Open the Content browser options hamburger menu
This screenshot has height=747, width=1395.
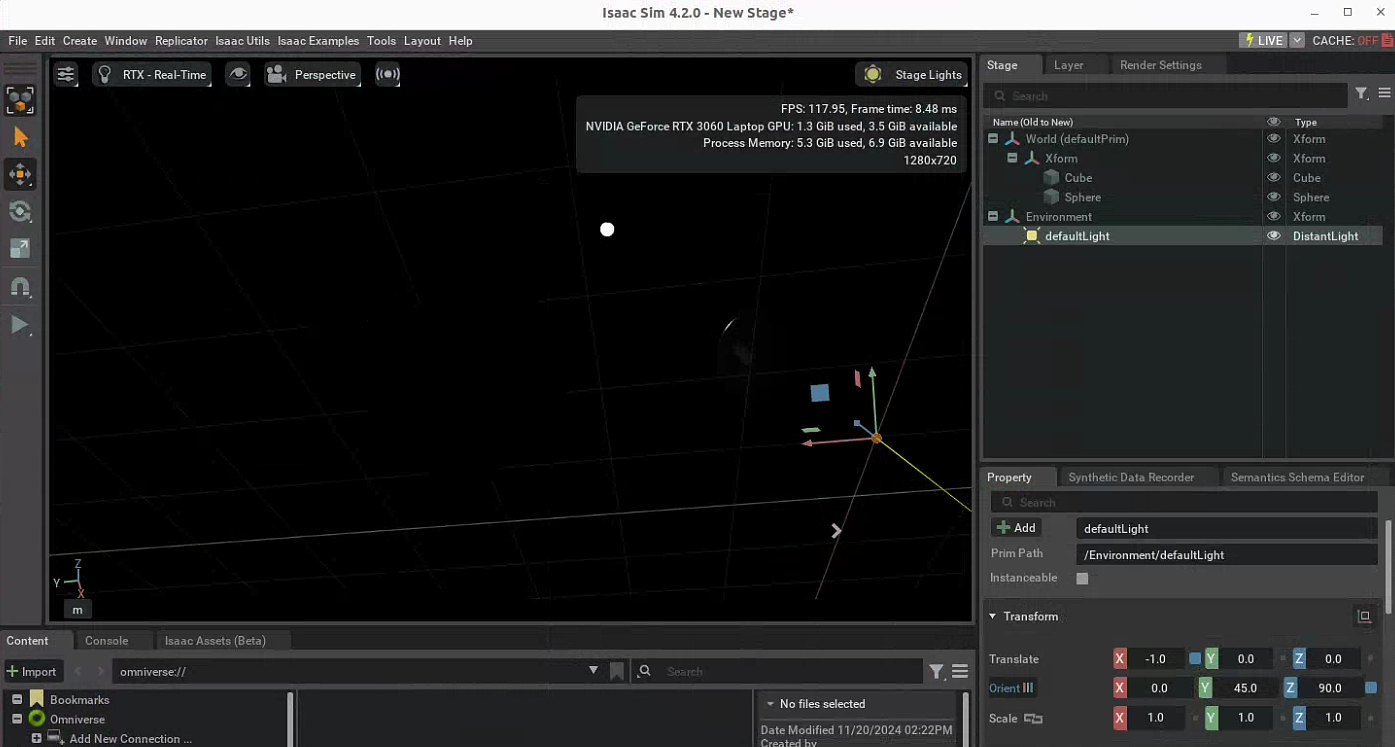960,672
